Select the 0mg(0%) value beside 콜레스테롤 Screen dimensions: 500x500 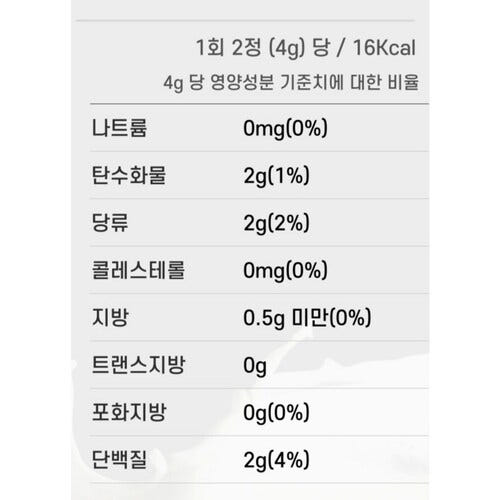(285, 271)
